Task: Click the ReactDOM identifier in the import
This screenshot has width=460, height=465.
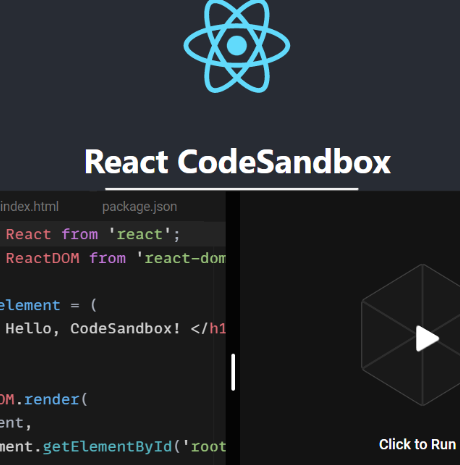Action: pyautogui.click(x=43, y=258)
